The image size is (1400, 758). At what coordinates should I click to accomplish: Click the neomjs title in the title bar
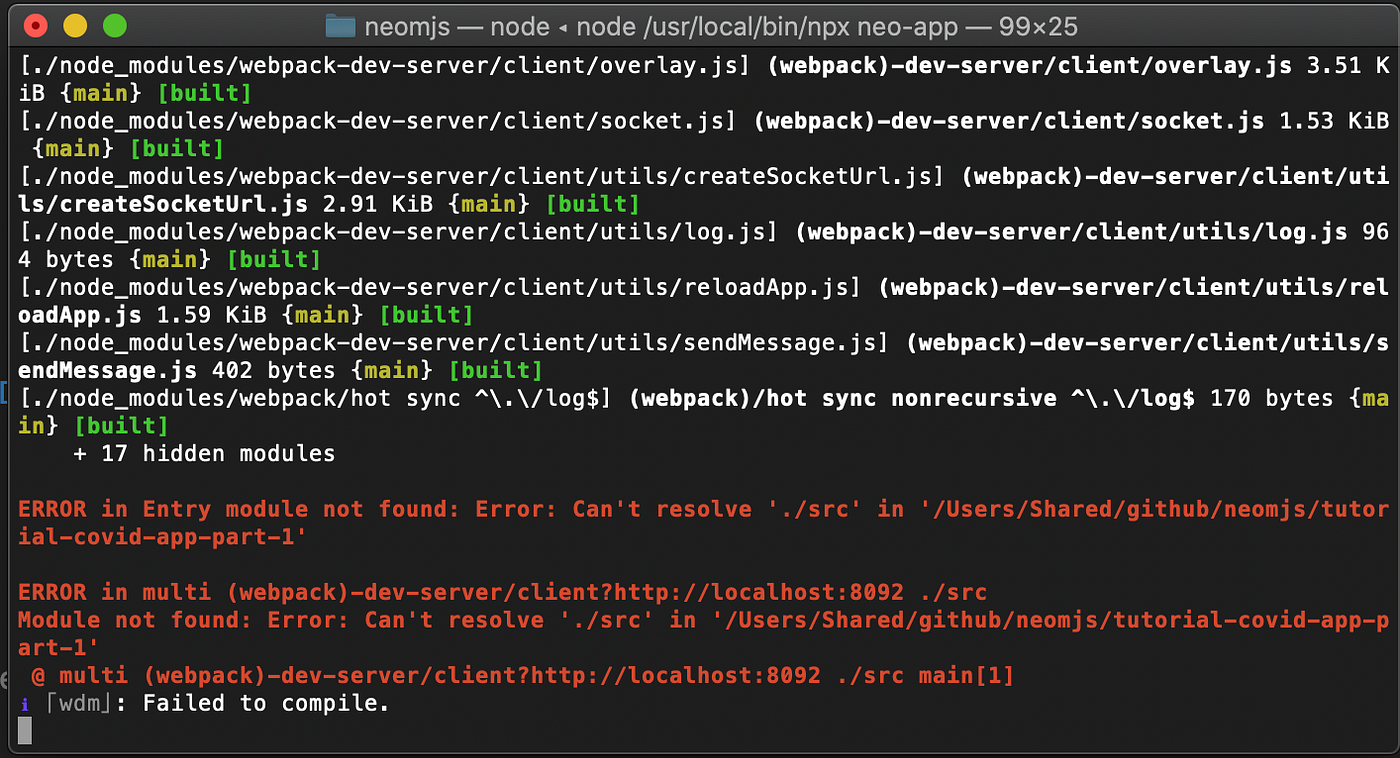coord(407,27)
